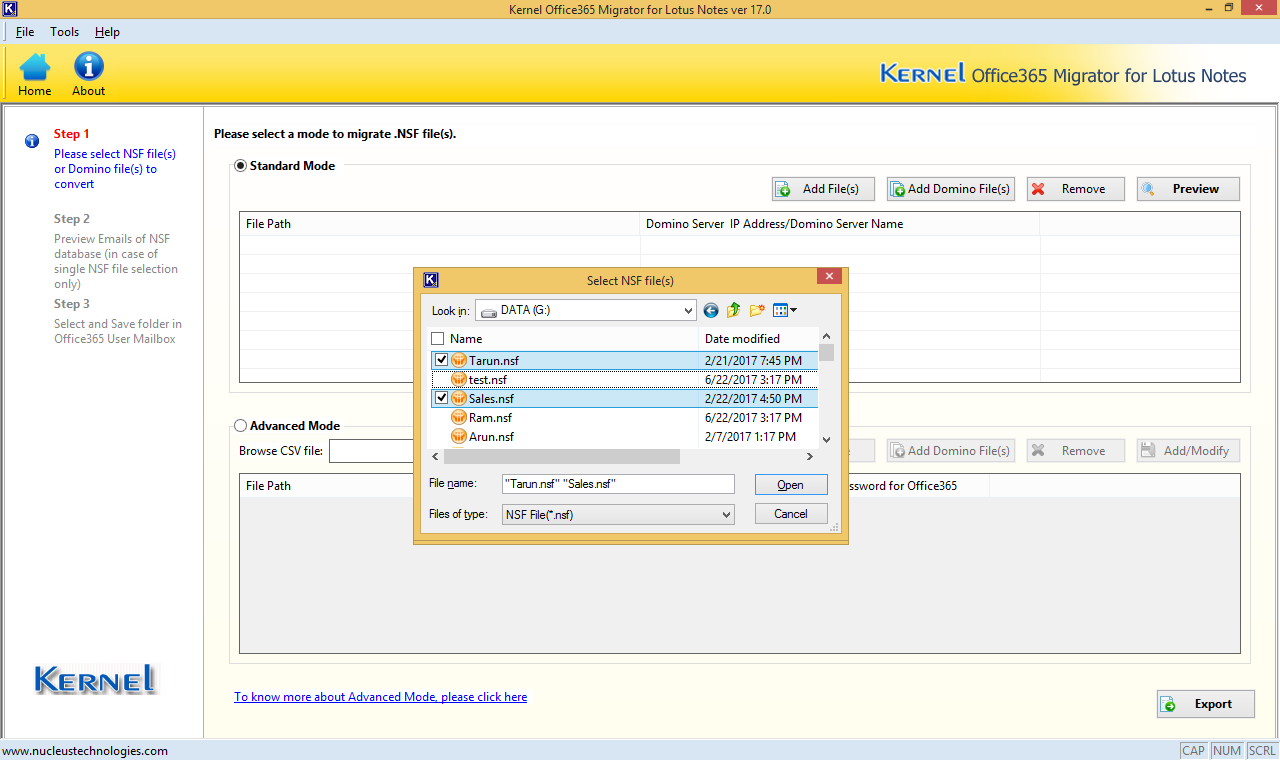Viewport: 1280px width, 760px height.
Task: Open the Tools menu
Action: [x=64, y=32]
